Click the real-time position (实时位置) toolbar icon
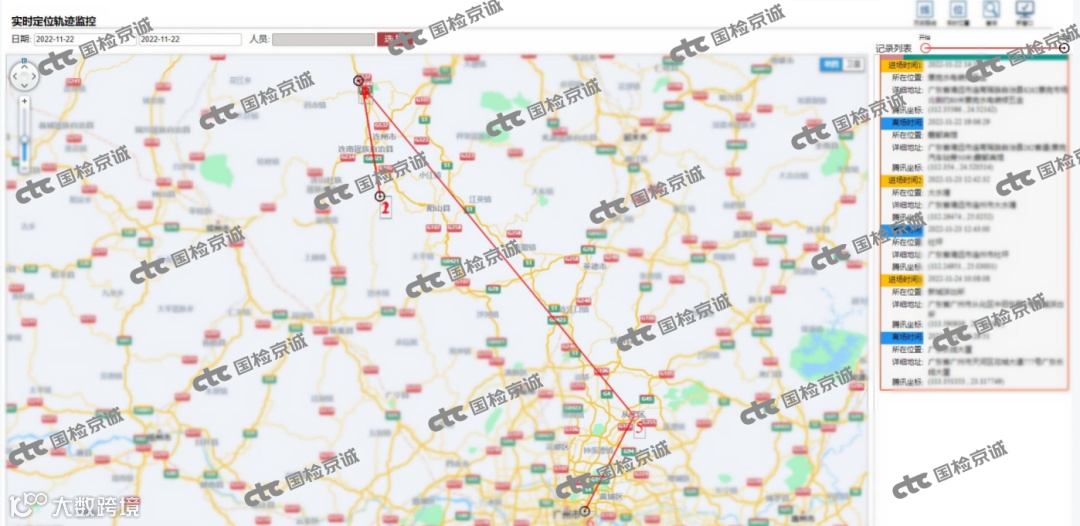This screenshot has height=526, width=1080. click(958, 11)
